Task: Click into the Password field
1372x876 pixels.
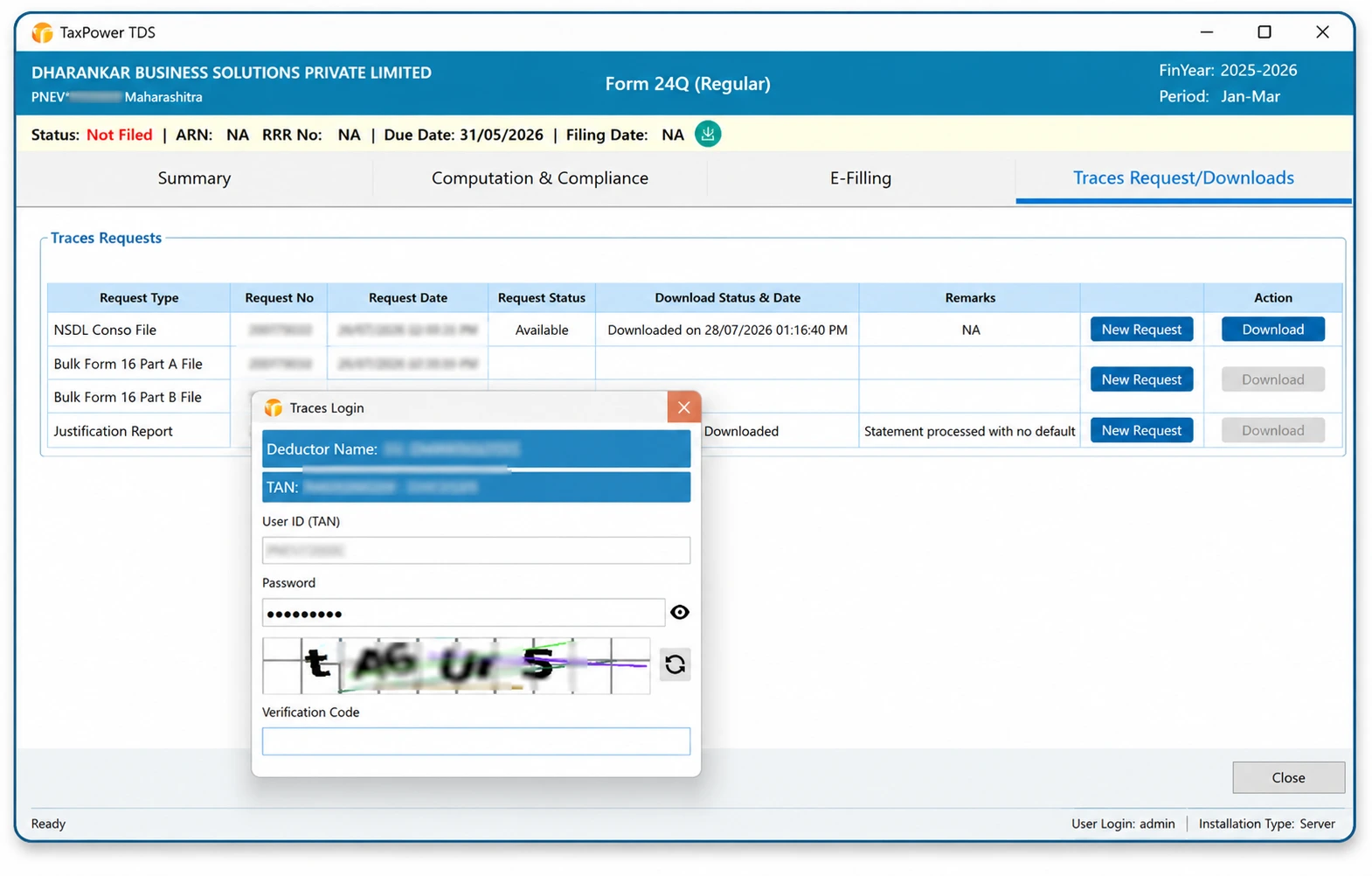Action: point(463,613)
